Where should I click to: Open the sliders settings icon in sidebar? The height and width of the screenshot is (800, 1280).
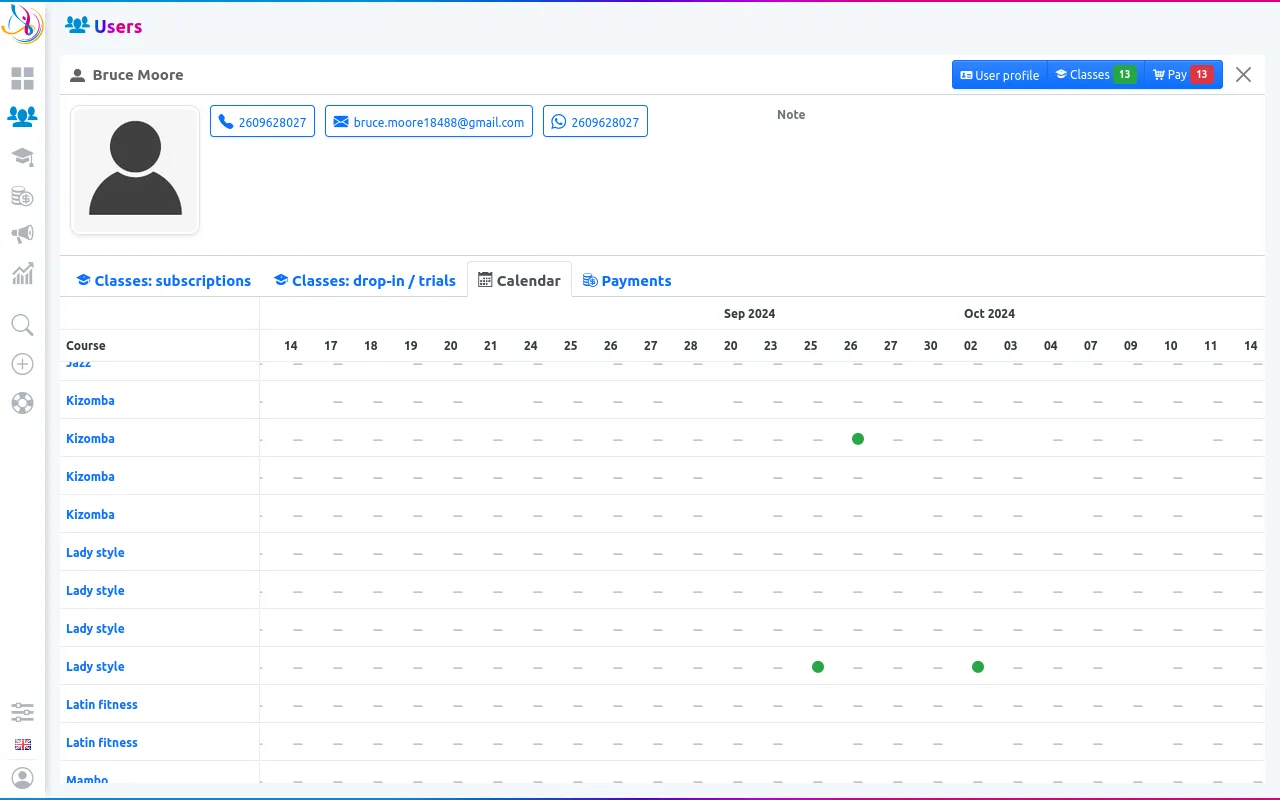tap(22, 712)
